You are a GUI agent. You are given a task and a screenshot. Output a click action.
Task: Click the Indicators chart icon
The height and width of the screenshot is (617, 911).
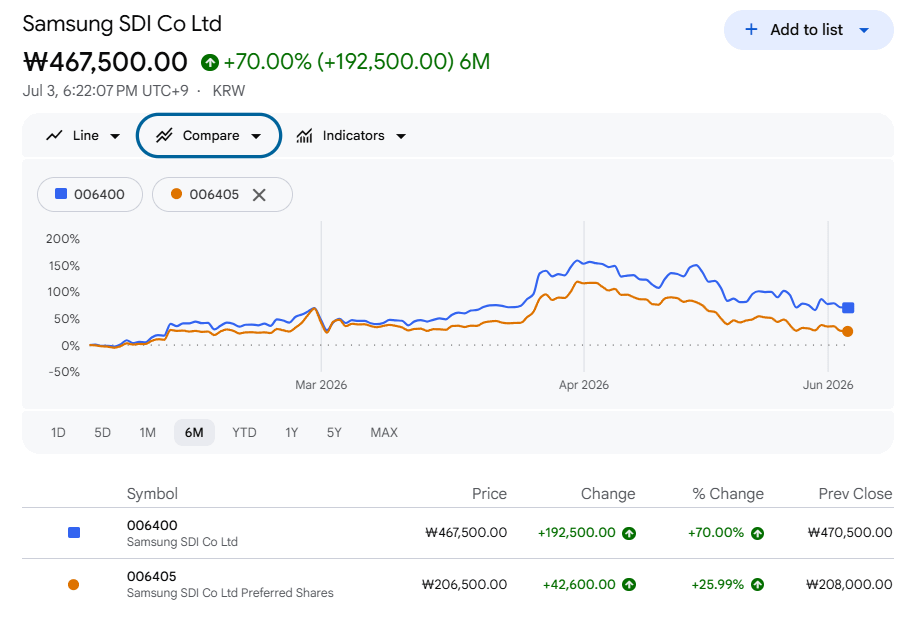click(304, 135)
